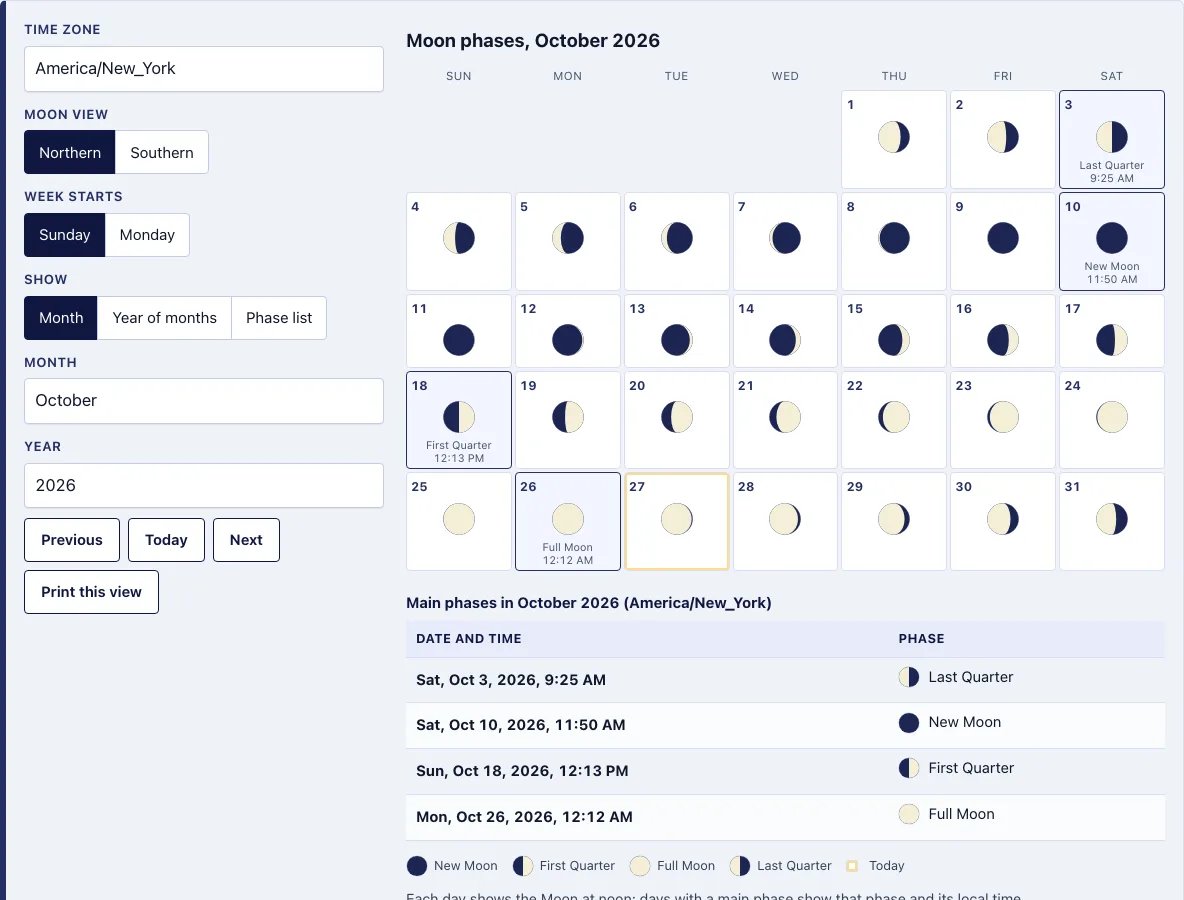Click the moon icon on October 20
This screenshot has width=1184, height=900.
(676, 418)
